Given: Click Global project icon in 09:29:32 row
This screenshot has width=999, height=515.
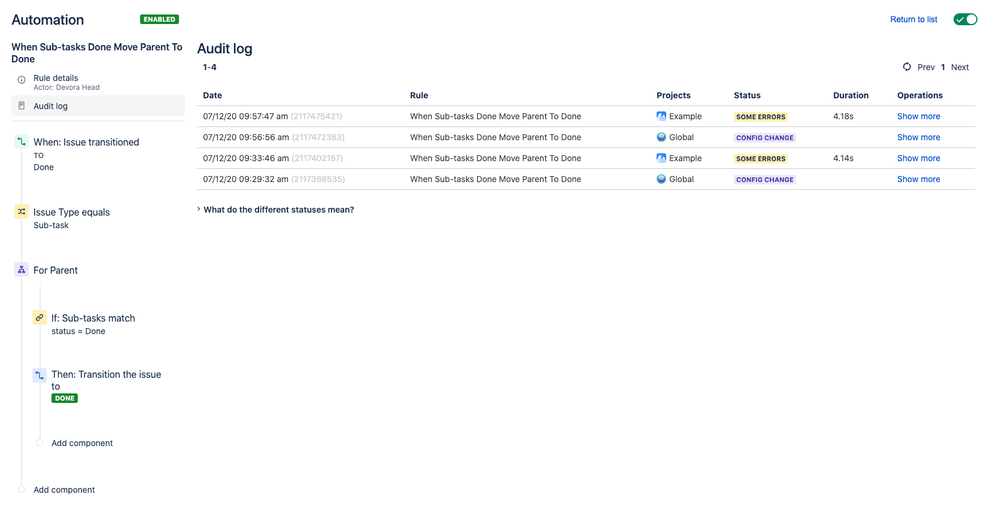Looking at the screenshot, I should click(661, 179).
